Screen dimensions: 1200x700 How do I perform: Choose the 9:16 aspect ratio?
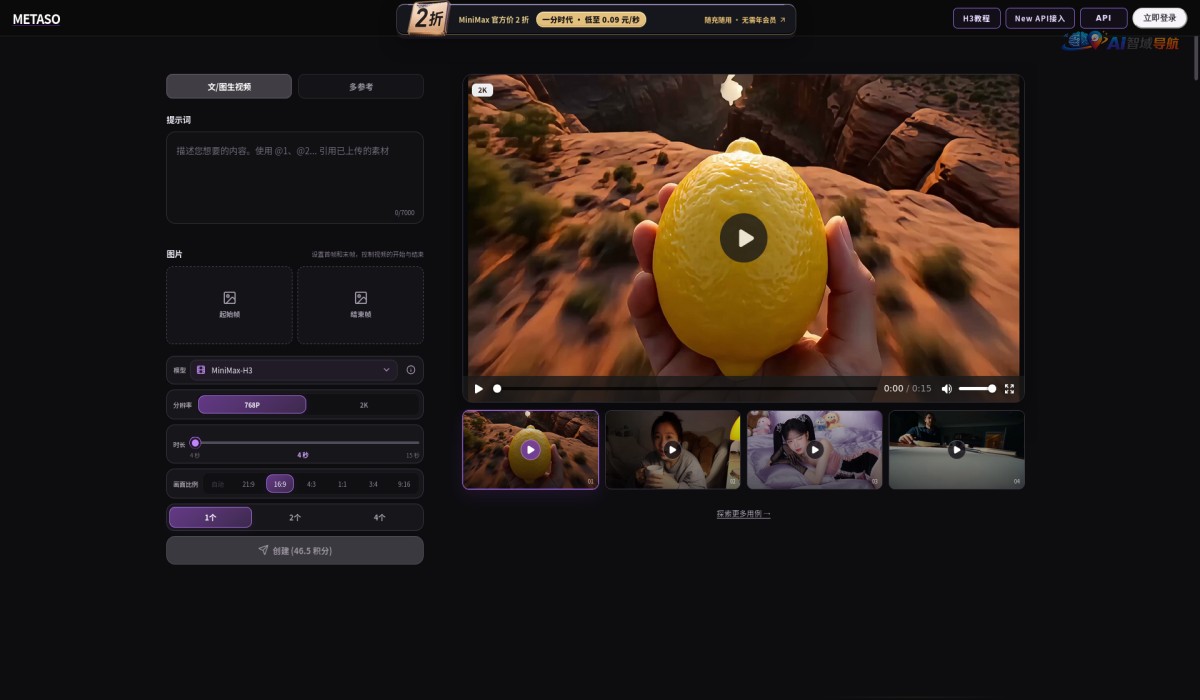coord(404,484)
